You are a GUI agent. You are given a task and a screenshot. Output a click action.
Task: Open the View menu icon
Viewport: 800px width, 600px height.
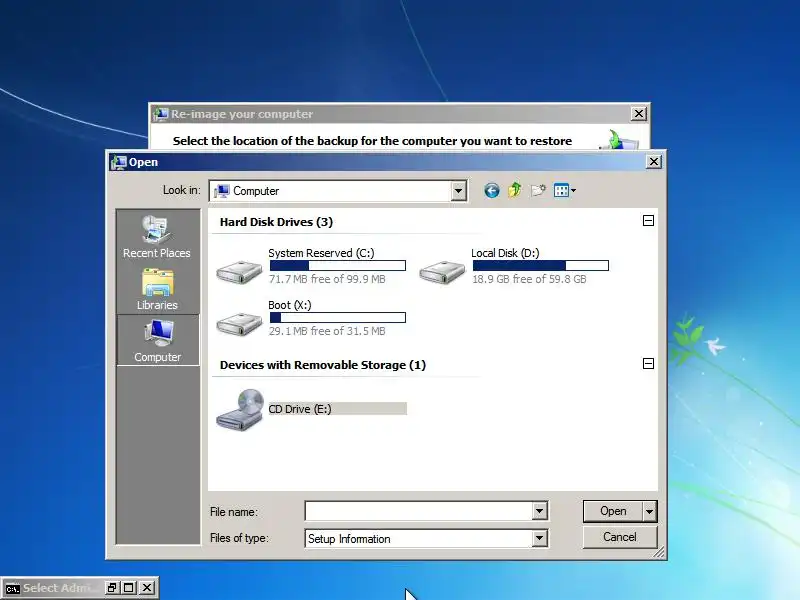point(561,191)
